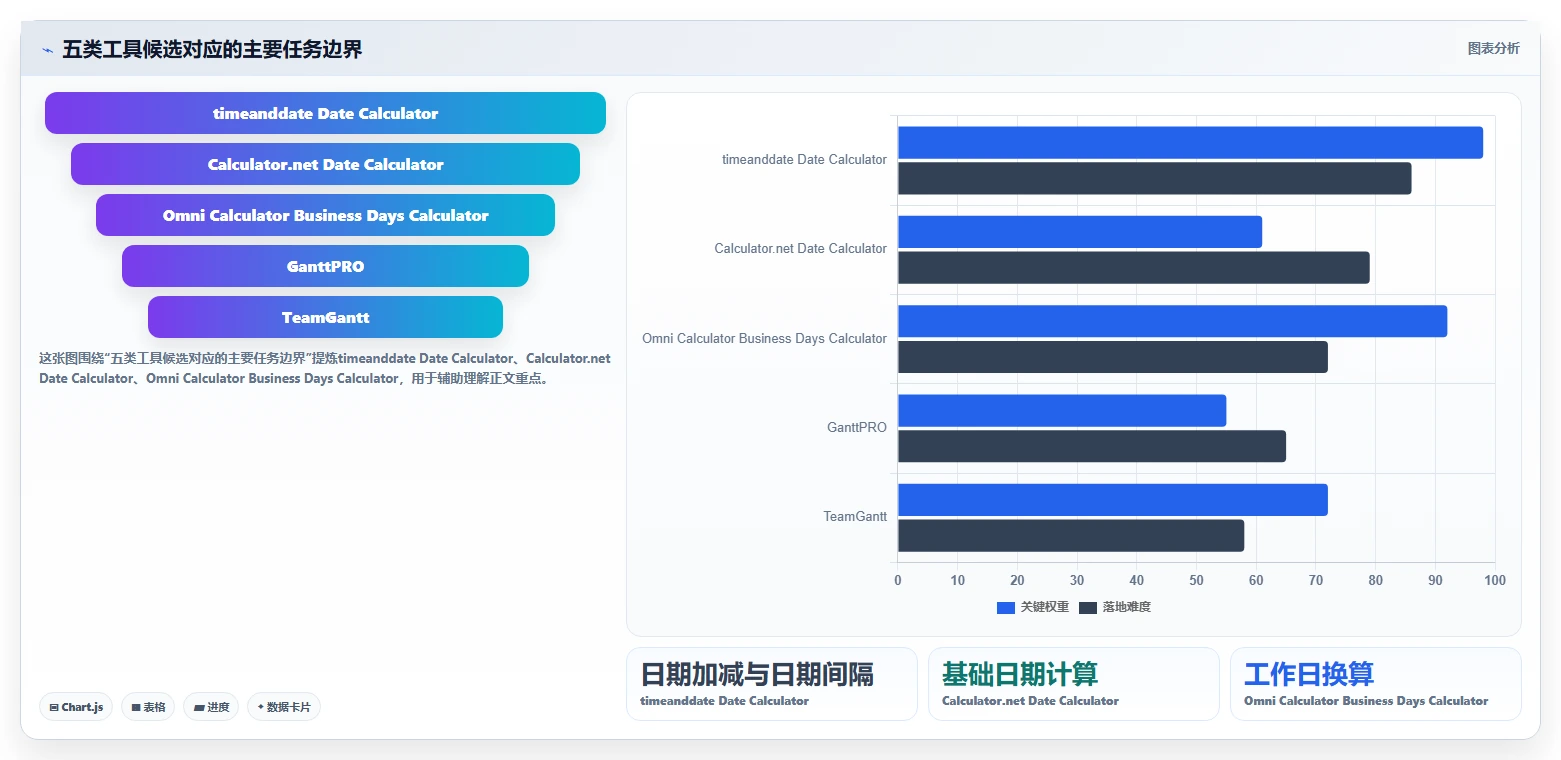
Task: Click Omni Calculator dark 落地难度 bar
Action: [x=1113, y=357]
